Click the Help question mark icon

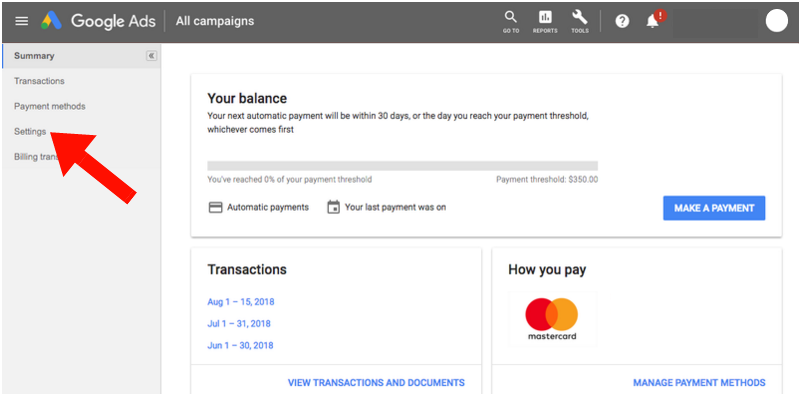(x=622, y=22)
